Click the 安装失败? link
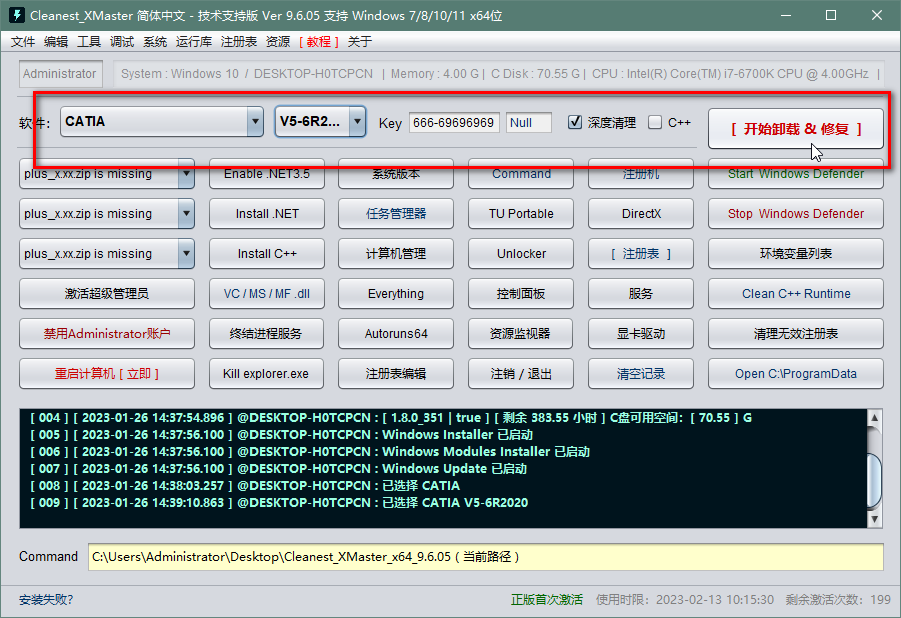901x618 pixels. [x=46, y=600]
